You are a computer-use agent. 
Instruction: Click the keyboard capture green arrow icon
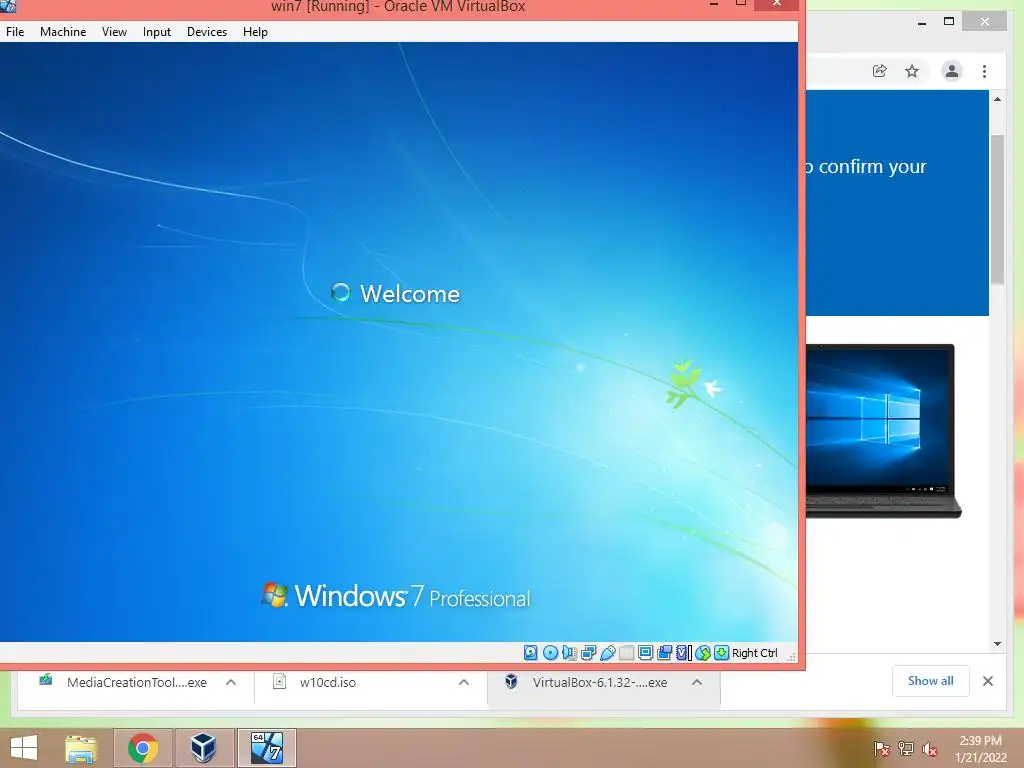(721, 652)
